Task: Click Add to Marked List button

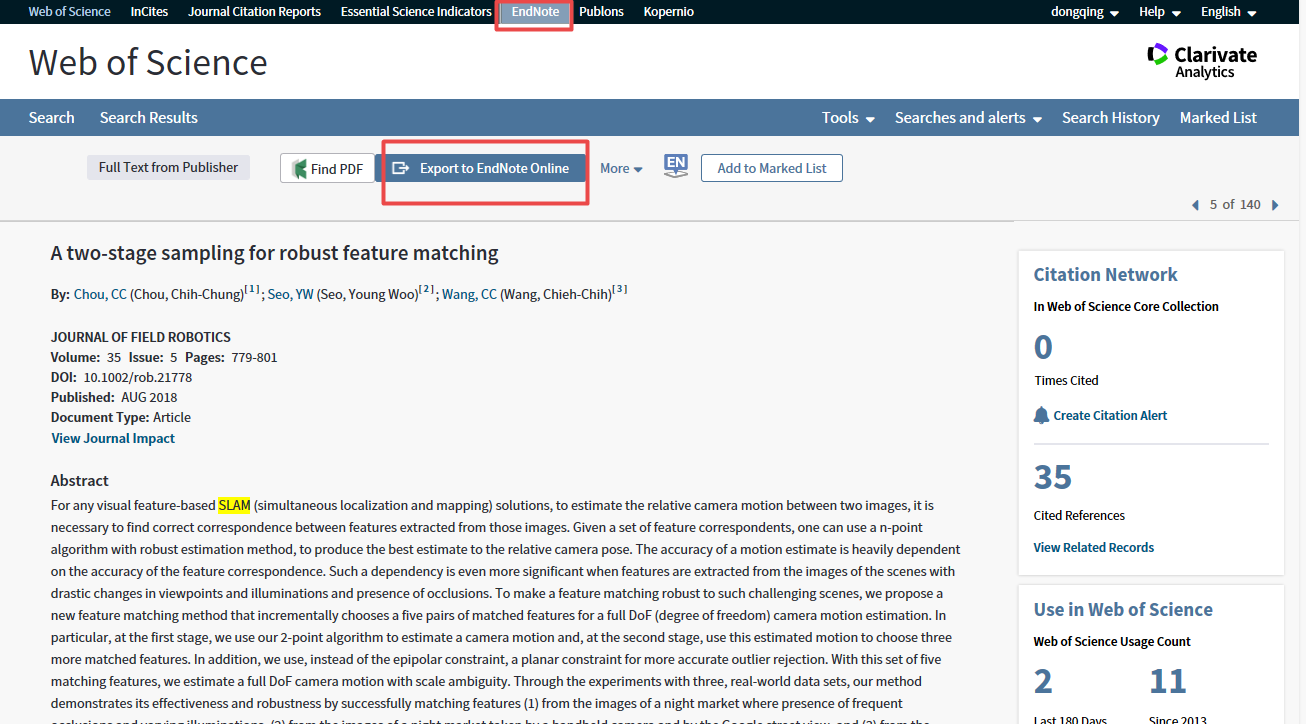Action: 772,168
